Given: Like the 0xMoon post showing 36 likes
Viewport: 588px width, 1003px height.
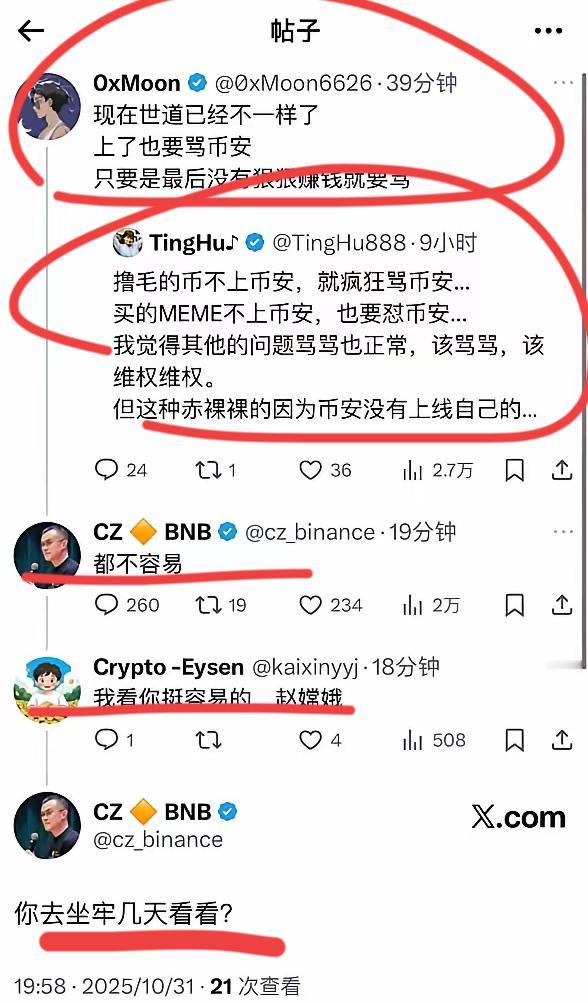Looking at the screenshot, I should pos(325,471).
